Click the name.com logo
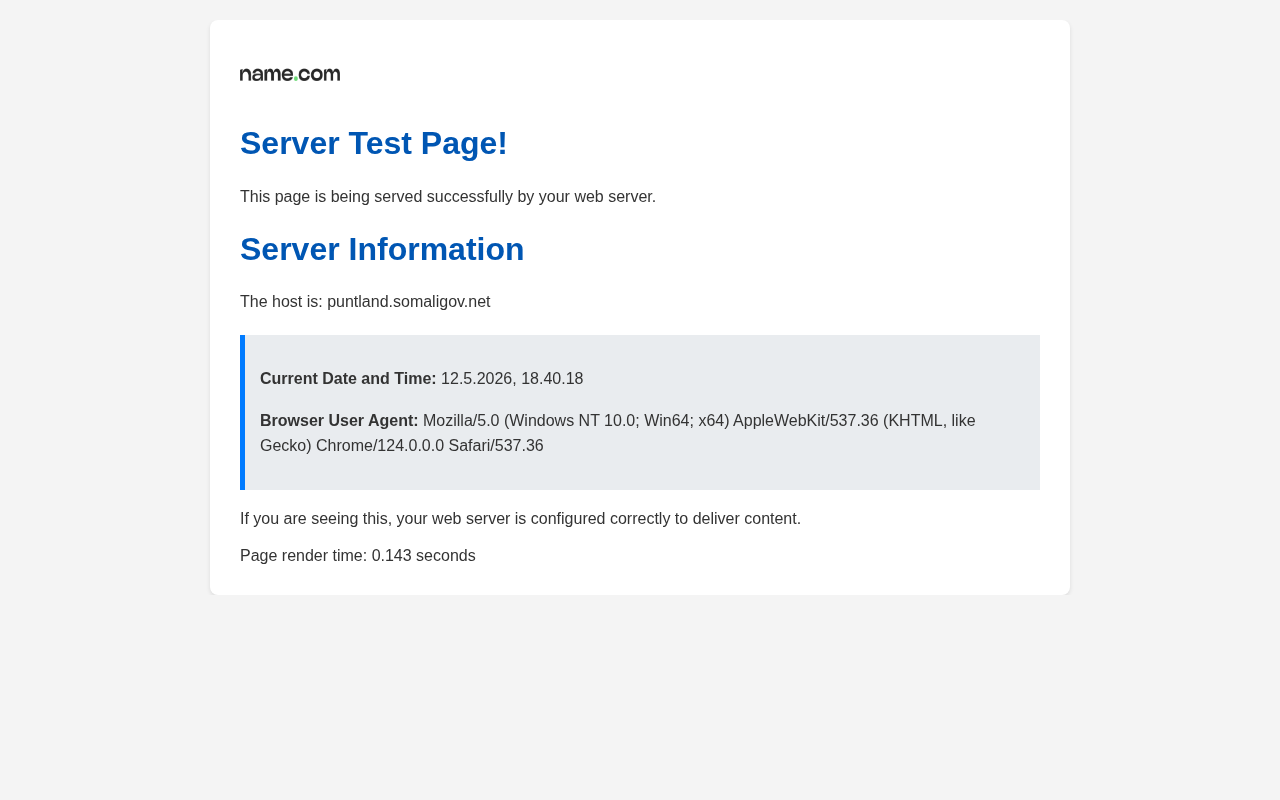Screen dimensions: 1280x800 (290, 74)
